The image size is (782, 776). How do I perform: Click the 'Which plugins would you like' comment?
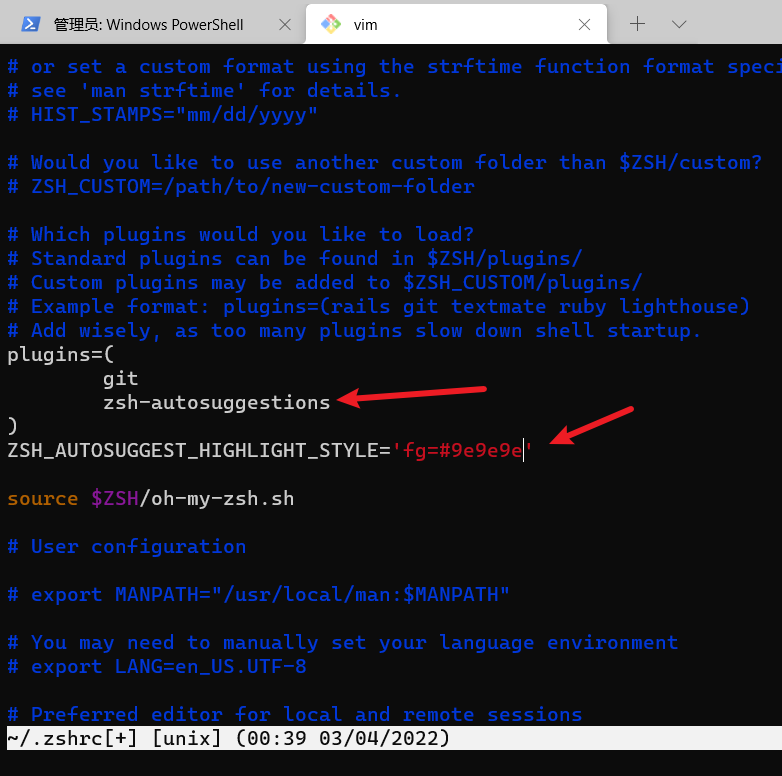240,234
